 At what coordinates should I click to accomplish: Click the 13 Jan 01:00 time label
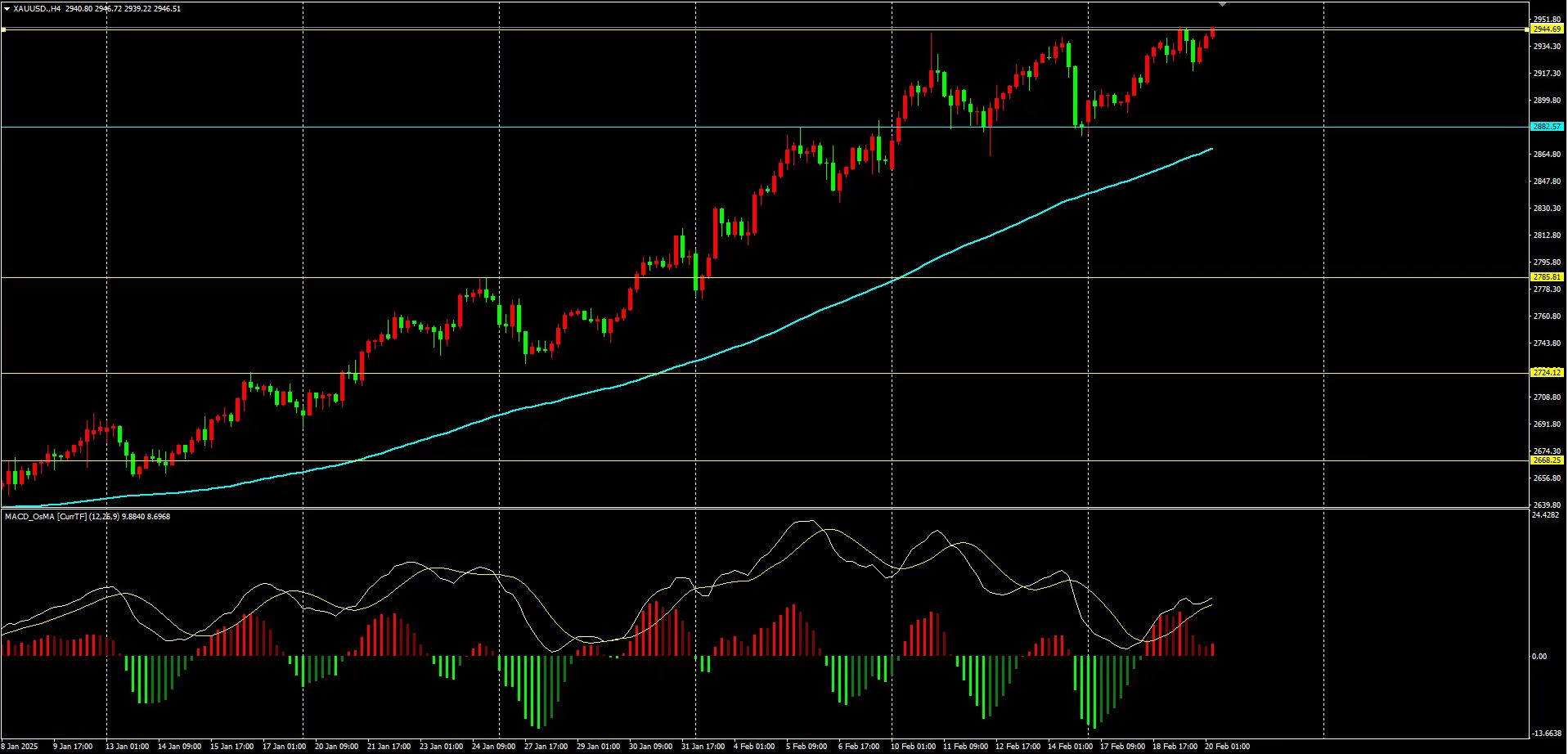[x=128, y=747]
